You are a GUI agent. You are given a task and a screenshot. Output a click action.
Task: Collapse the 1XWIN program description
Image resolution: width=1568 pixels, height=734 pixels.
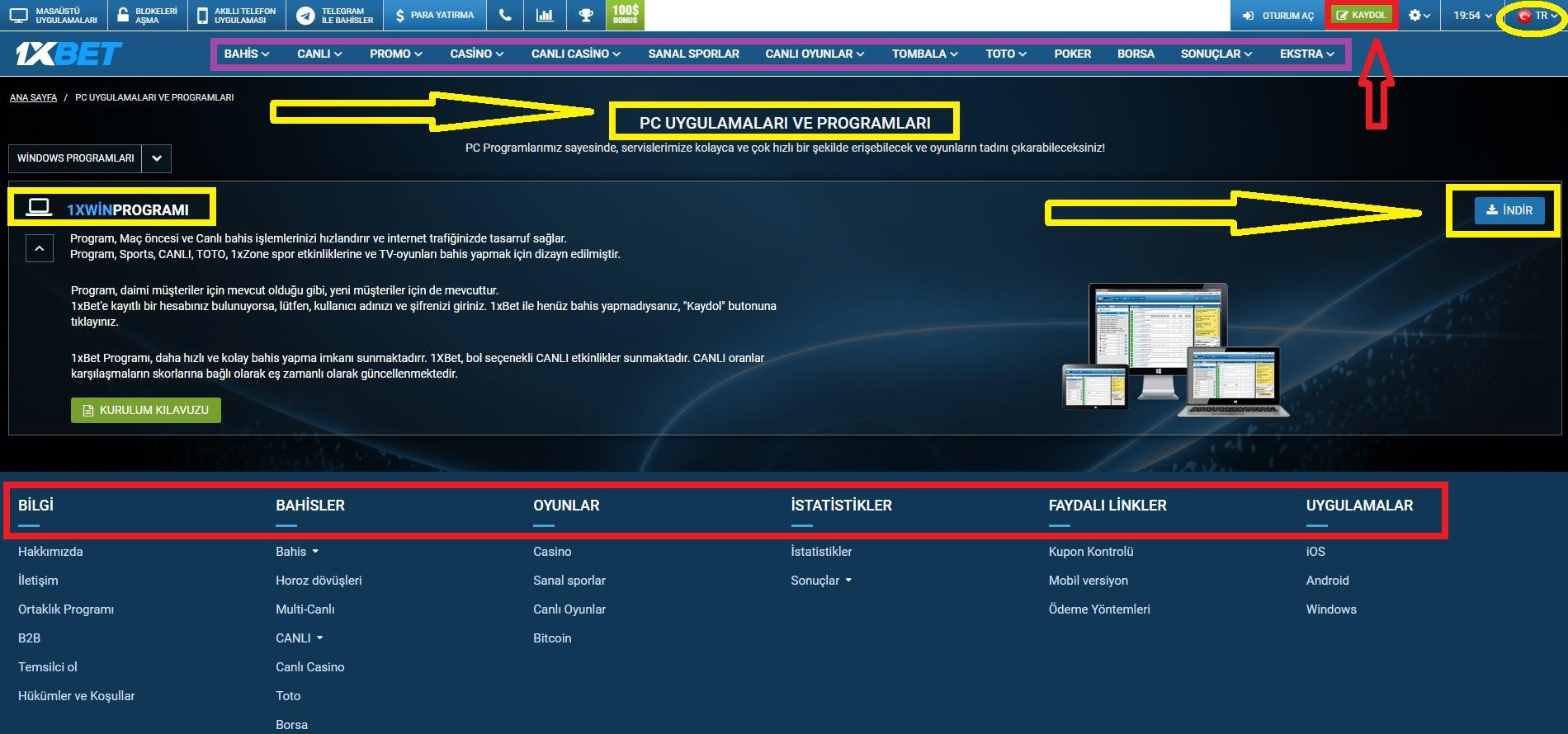(x=39, y=247)
